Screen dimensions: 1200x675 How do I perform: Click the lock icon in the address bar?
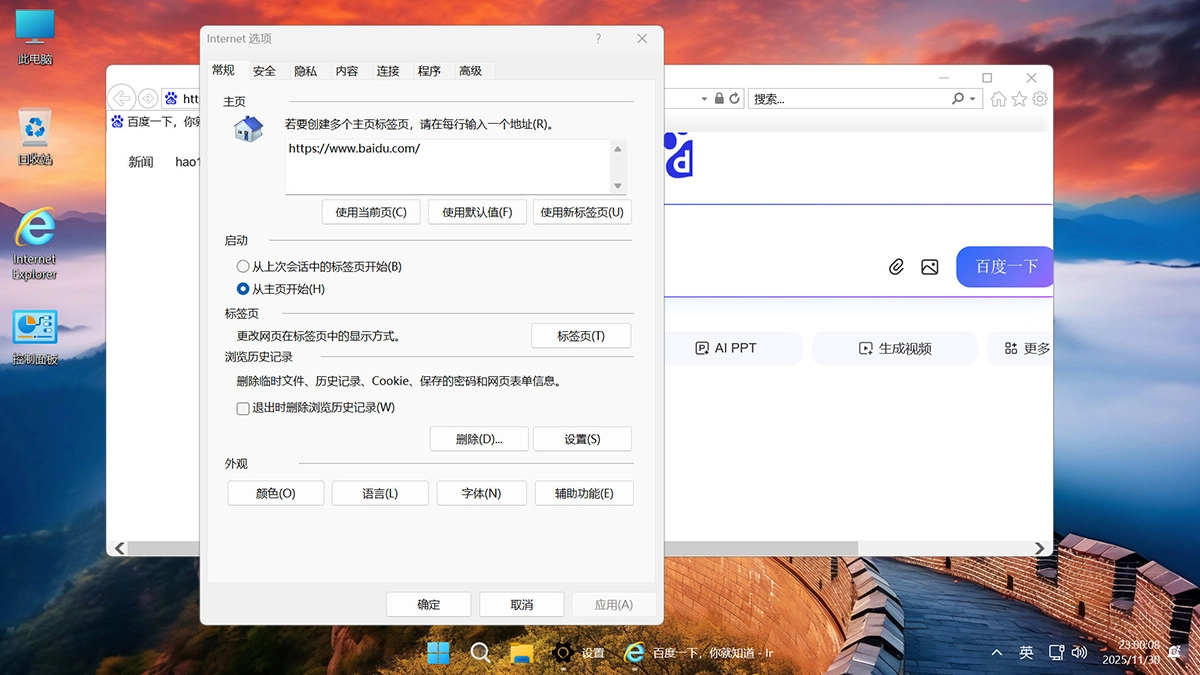coord(720,98)
